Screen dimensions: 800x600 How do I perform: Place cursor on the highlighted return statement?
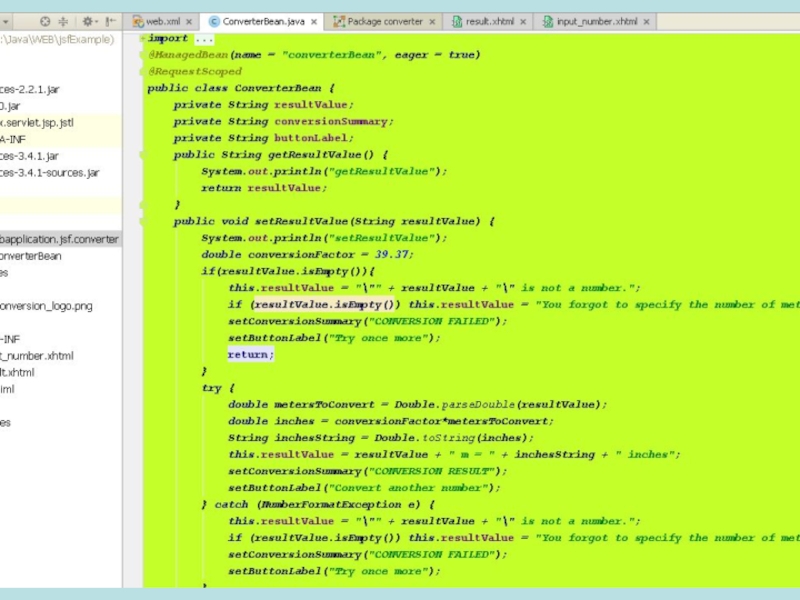[249, 355]
